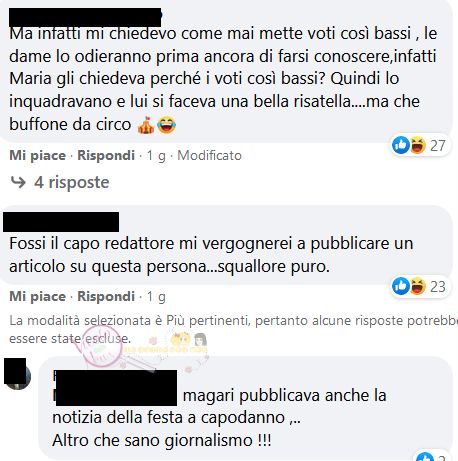Viewport: 458px width, 461px height.
Task: Reply to the first comment via 'Rispondi'
Action: pyautogui.click(x=106, y=155)
